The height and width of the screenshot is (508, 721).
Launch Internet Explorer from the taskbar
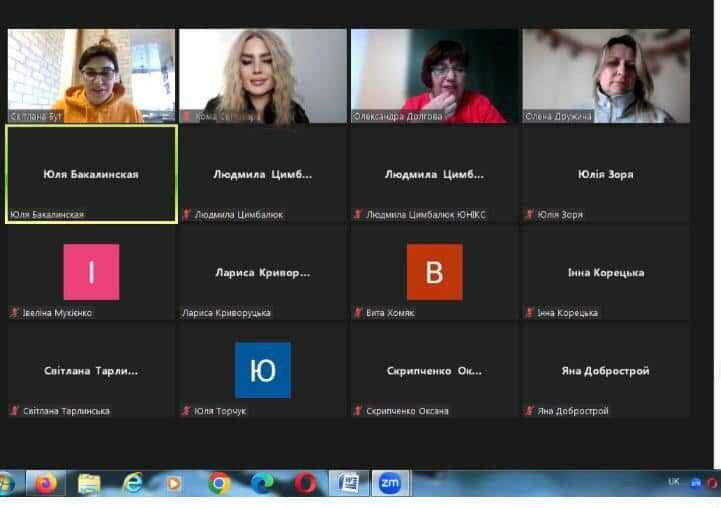(132, 484)
